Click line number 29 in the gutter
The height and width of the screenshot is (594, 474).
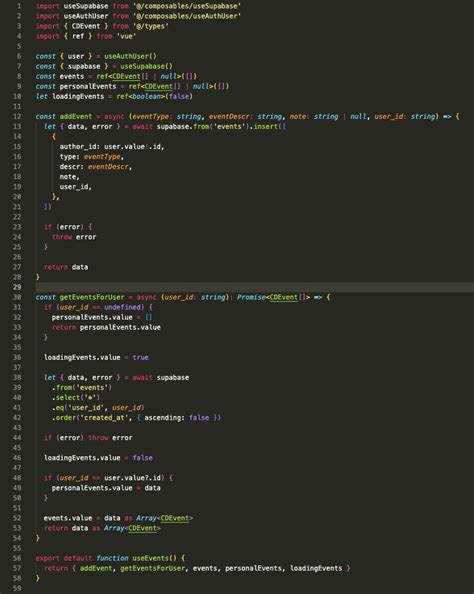(x=17, y=287)
